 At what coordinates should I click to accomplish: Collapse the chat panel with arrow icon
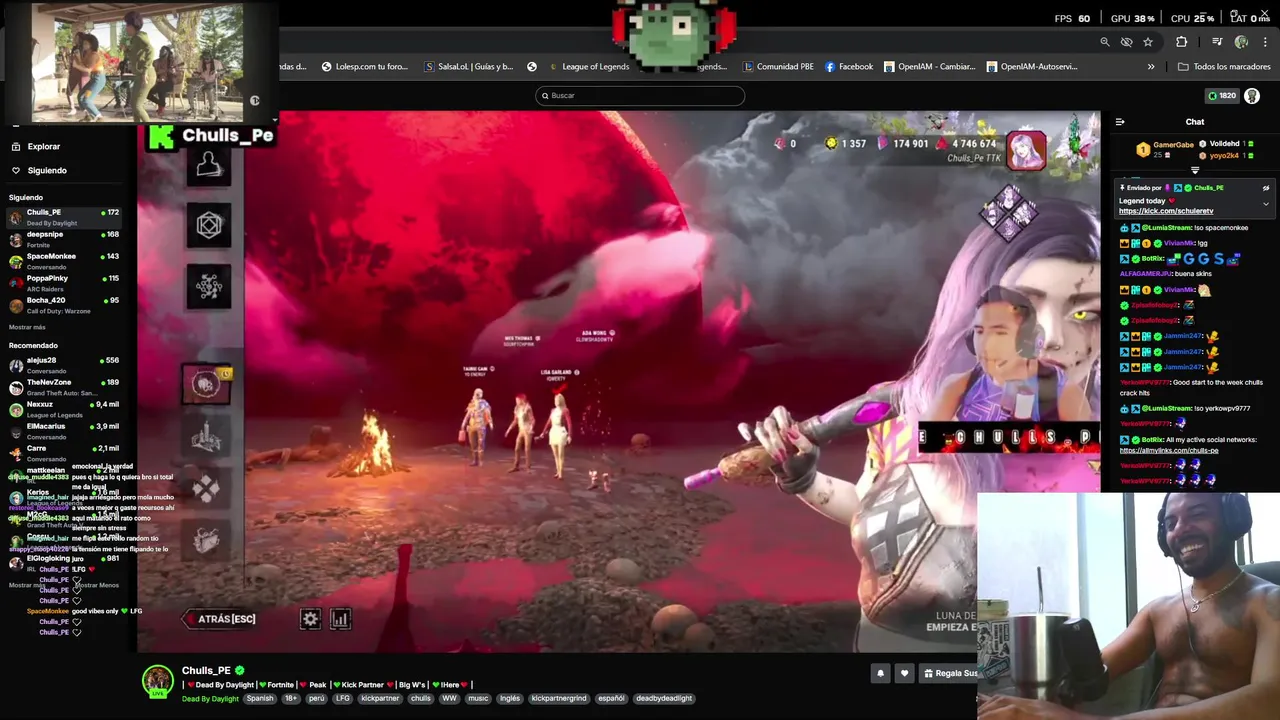coord(1120,122)
